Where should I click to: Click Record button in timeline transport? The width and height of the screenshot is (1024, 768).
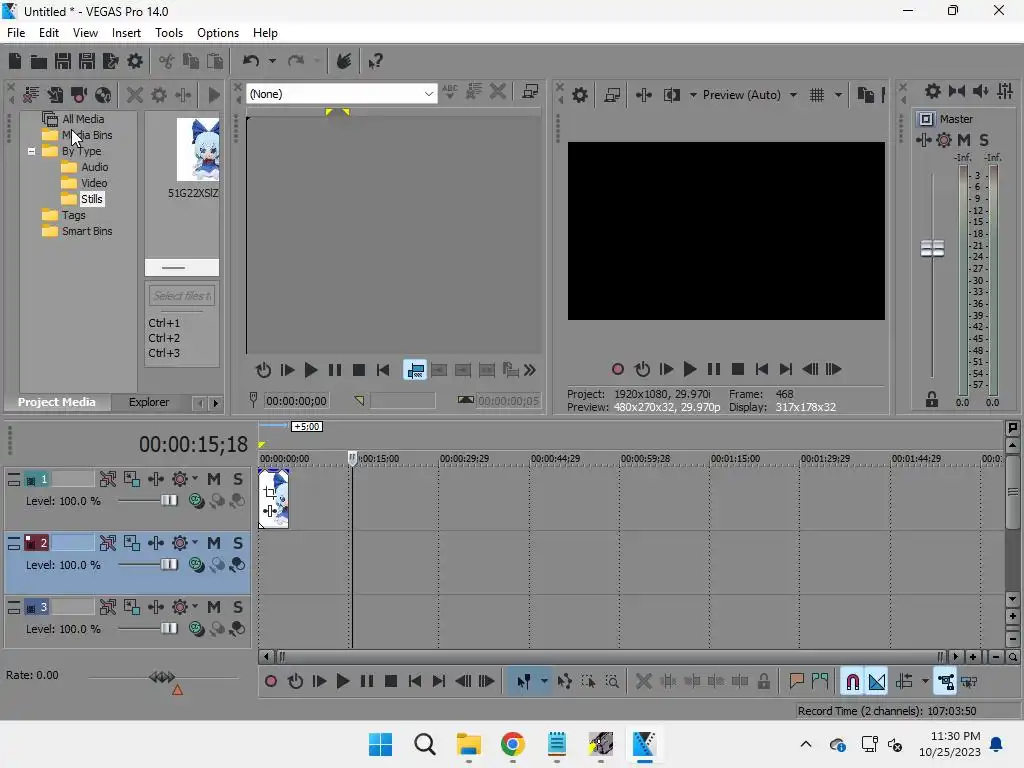(x=271, y=682)
